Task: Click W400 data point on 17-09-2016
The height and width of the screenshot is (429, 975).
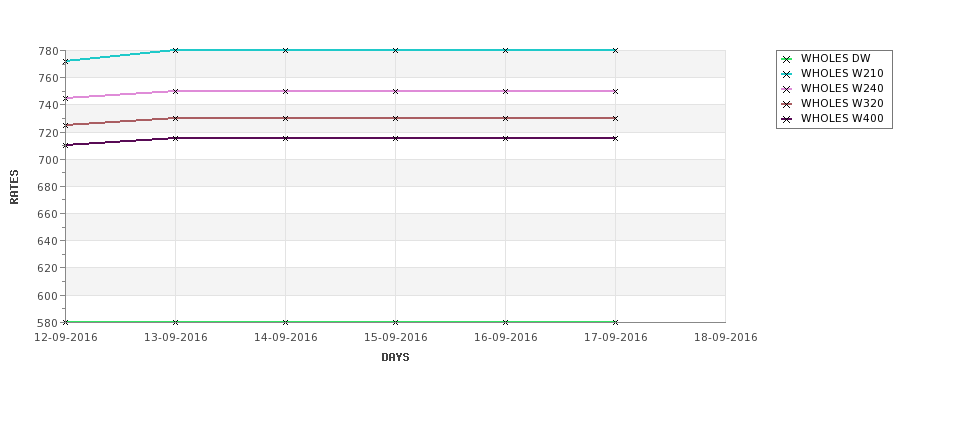Action: 616,138
